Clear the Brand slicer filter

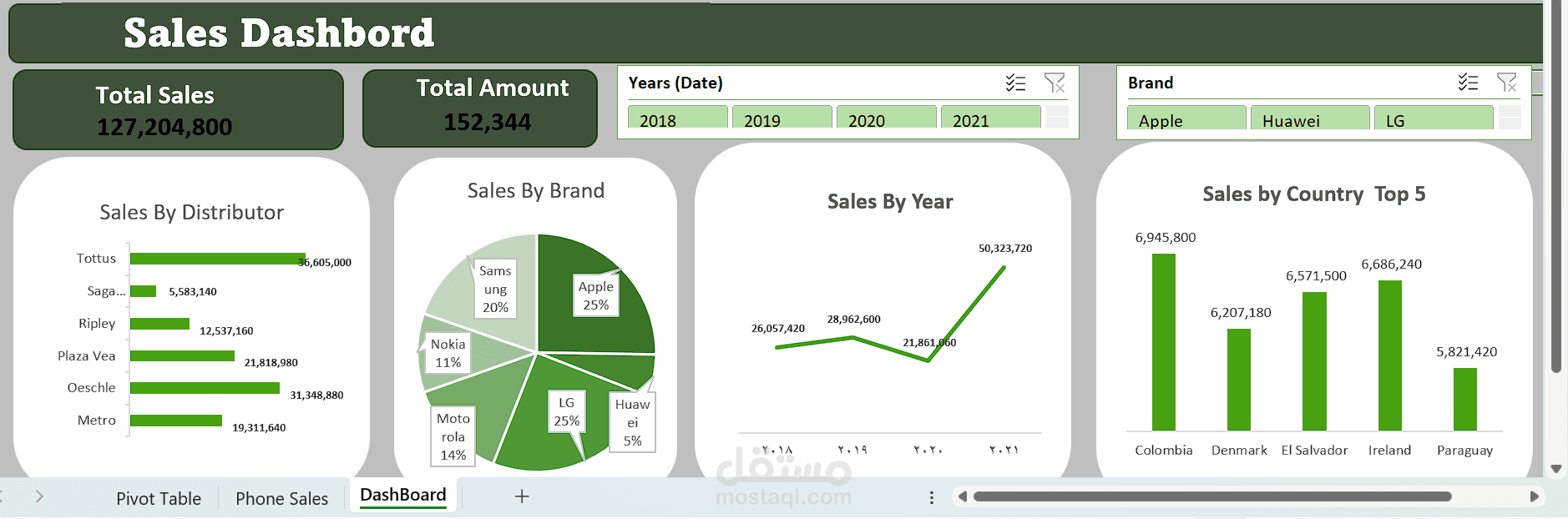(x=1507, y=83)
